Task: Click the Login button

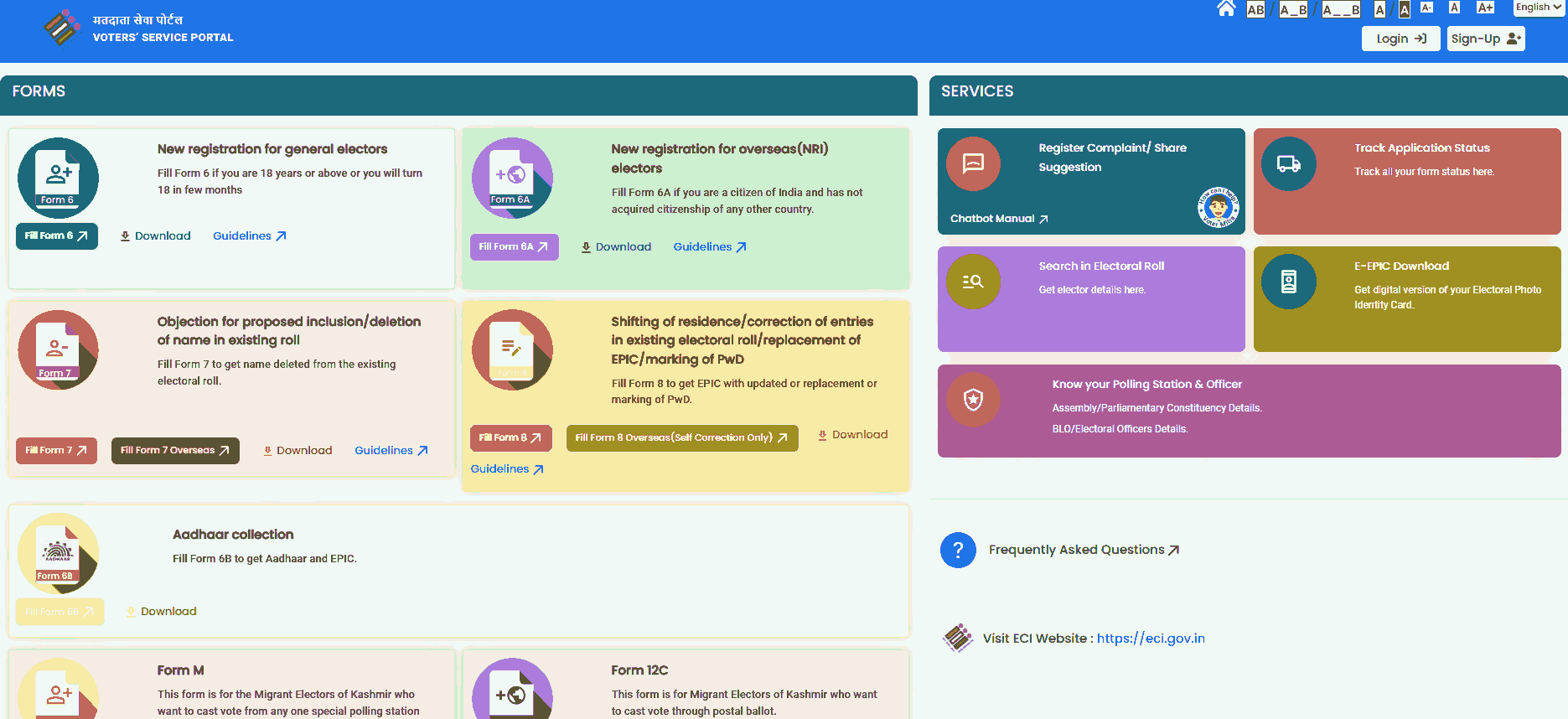Action: [x=1401, y=39]
